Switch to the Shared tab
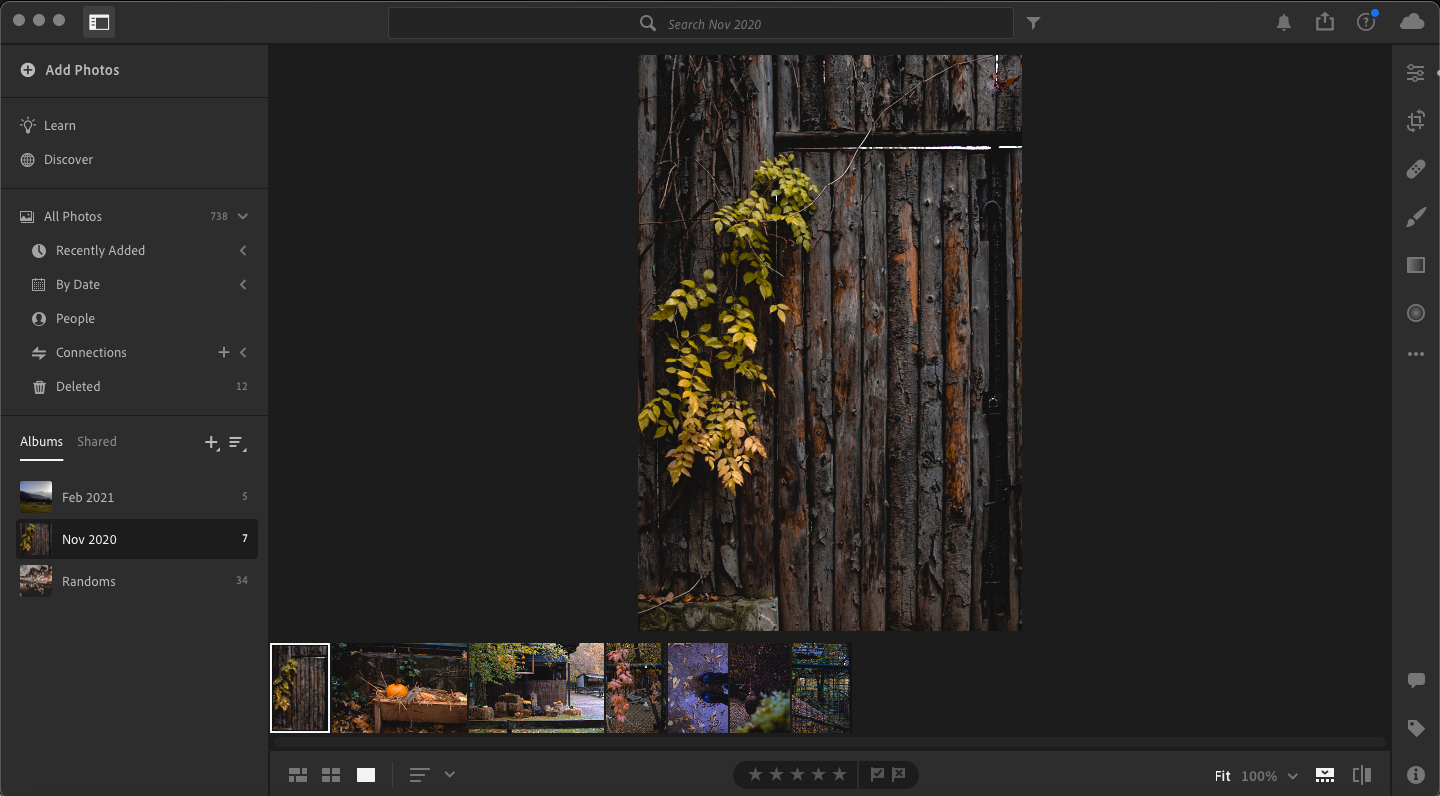 pyautogui.click(x=97, y=441)
